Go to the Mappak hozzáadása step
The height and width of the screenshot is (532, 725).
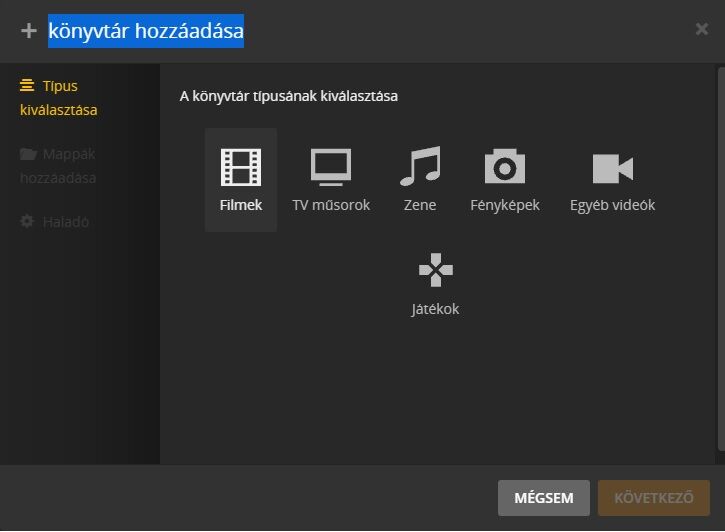(x=58, y=165)
